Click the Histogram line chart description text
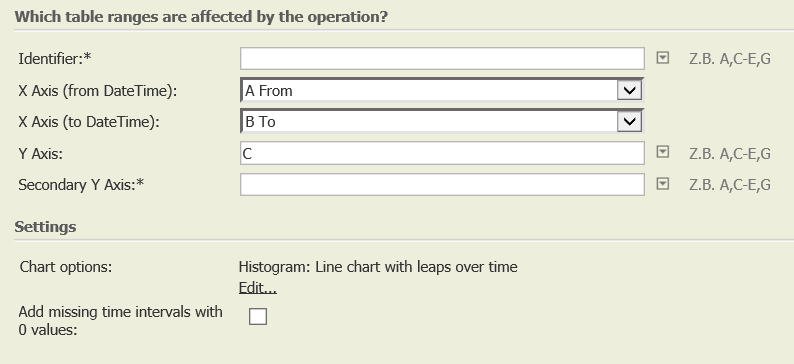This screenshot has height=364, width=794. [x=378, y=267]
